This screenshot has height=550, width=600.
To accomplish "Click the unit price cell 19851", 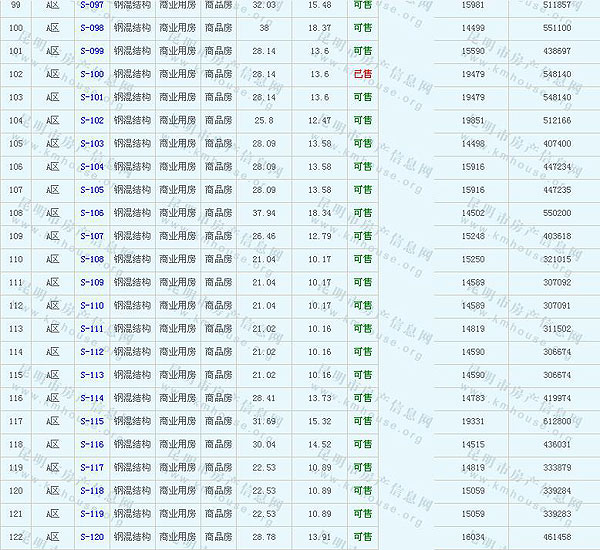I will pos(474,121).
